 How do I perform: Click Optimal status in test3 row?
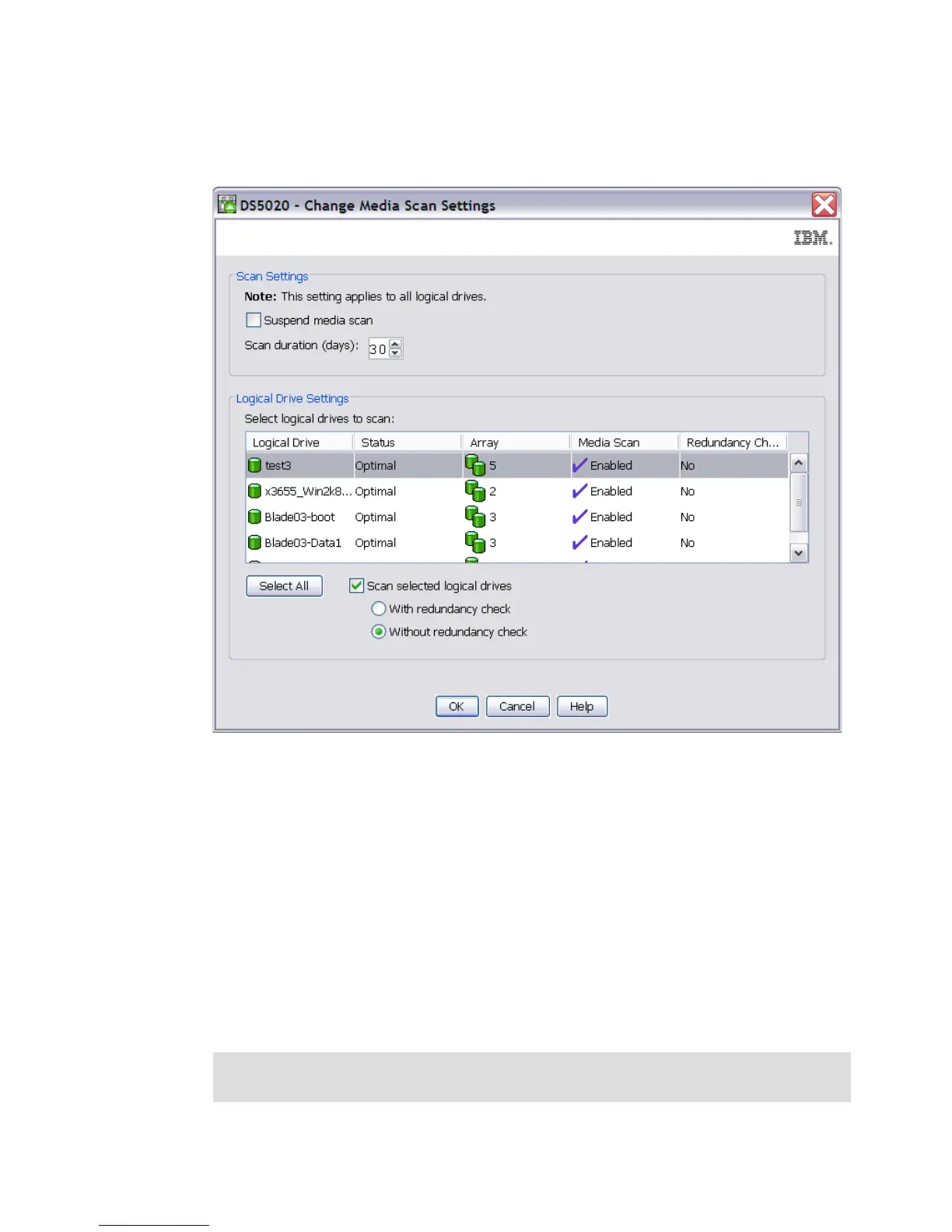pyautogui.click(x=376, y=465)
